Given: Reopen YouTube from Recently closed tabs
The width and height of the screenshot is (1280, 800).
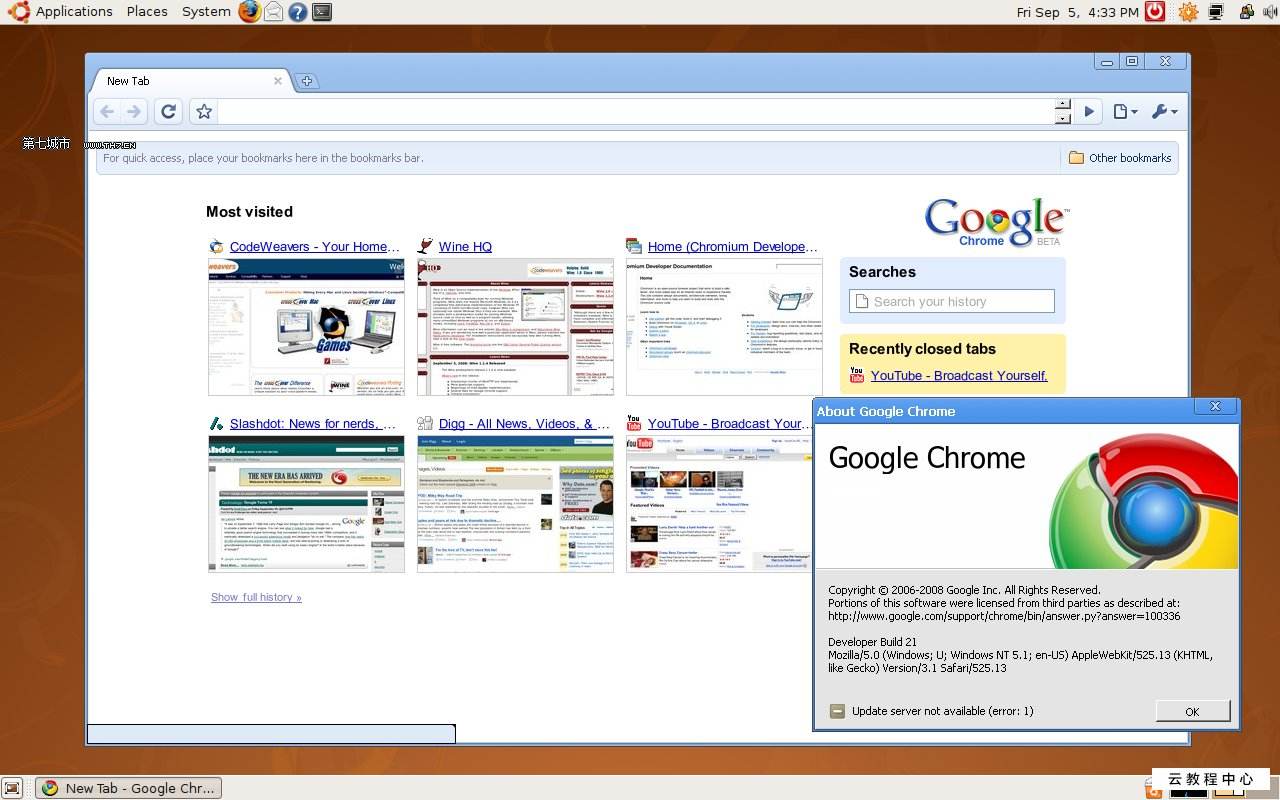Looking at the screenshot, I should [x=959, y=376].
